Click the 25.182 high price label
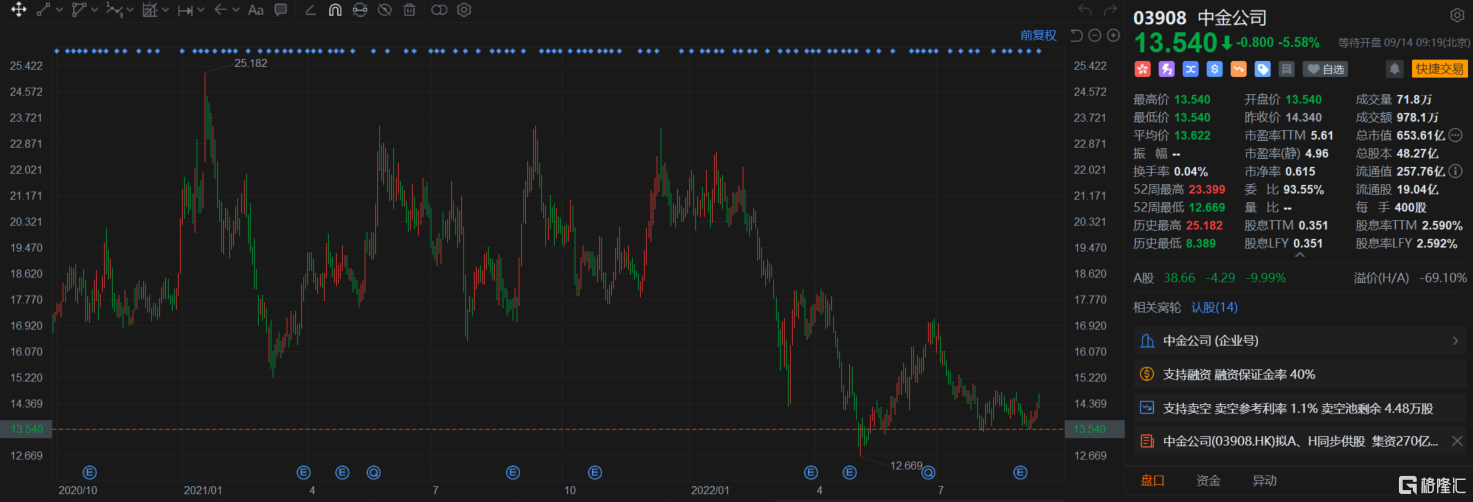1473x502 pixels. [x=251, y=62]
